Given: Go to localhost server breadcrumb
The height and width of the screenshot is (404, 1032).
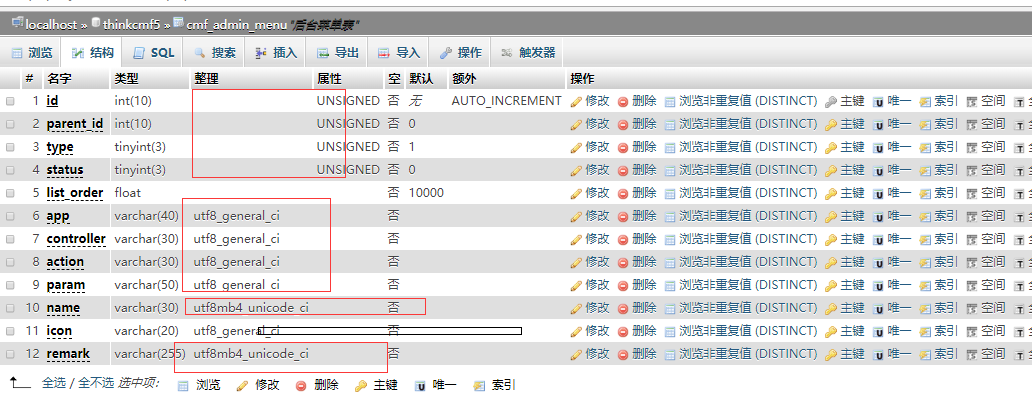Looking at the screenshot, I should click(52, 25).
